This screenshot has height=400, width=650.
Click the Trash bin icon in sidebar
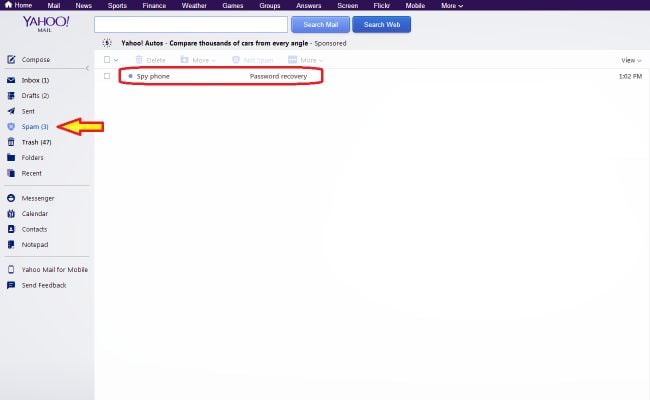(x=11, y=142)
